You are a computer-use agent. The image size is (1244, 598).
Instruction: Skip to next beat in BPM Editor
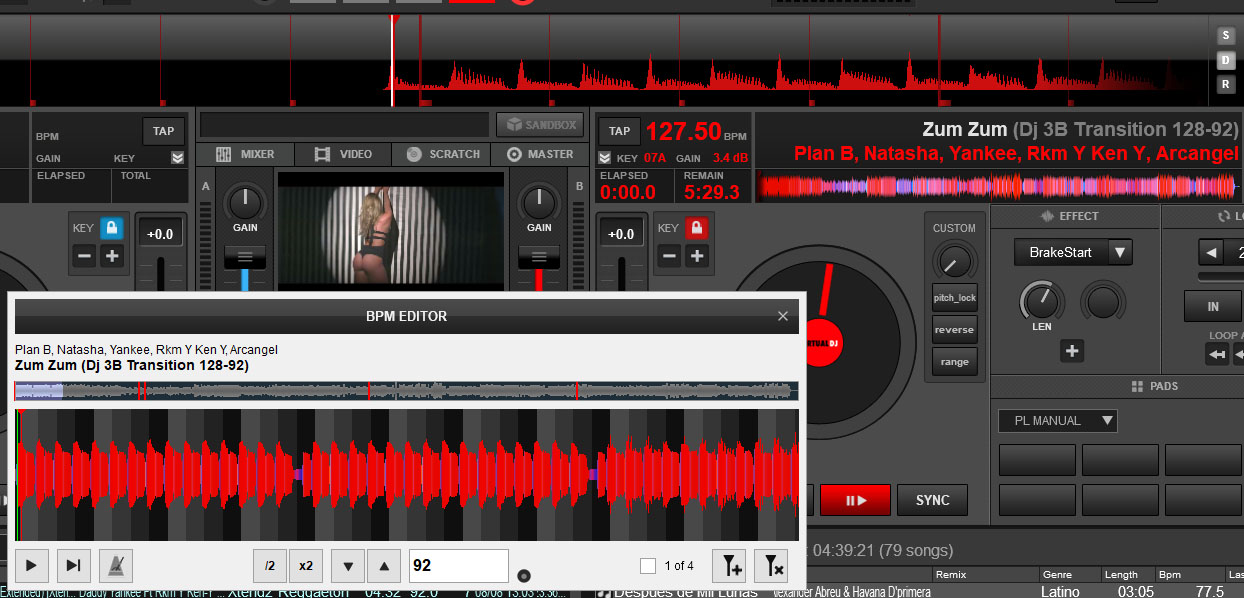pos(73,565)
